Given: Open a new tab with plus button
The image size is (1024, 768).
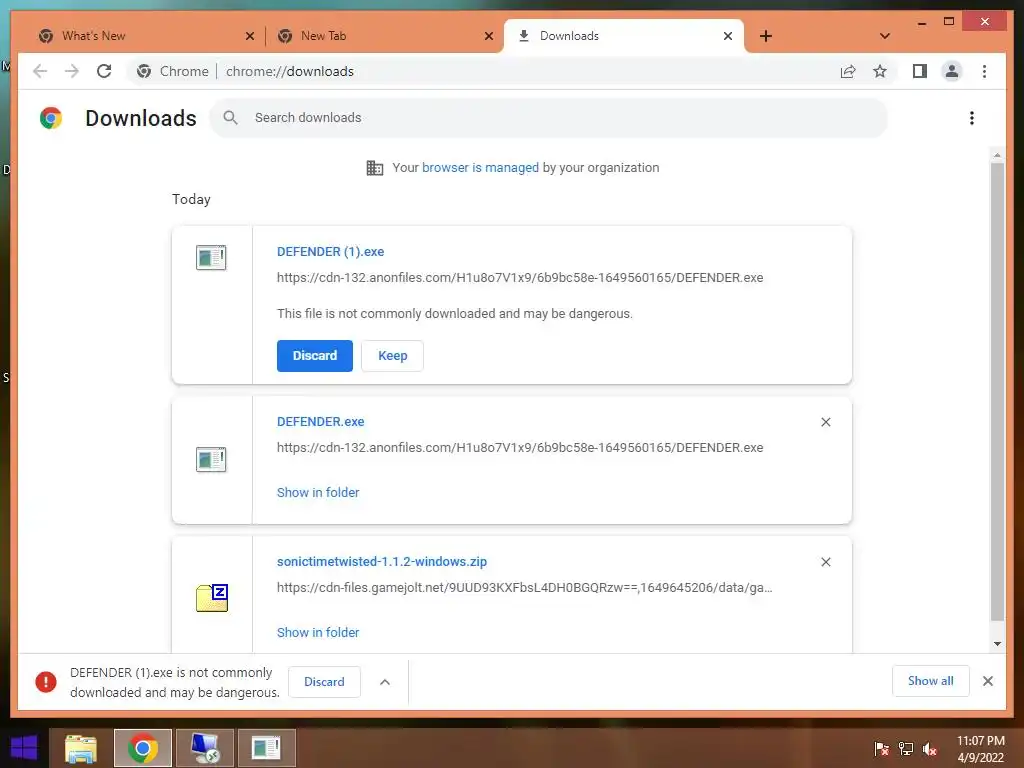Looking at the screenshot, I should (x=765, y=36).
